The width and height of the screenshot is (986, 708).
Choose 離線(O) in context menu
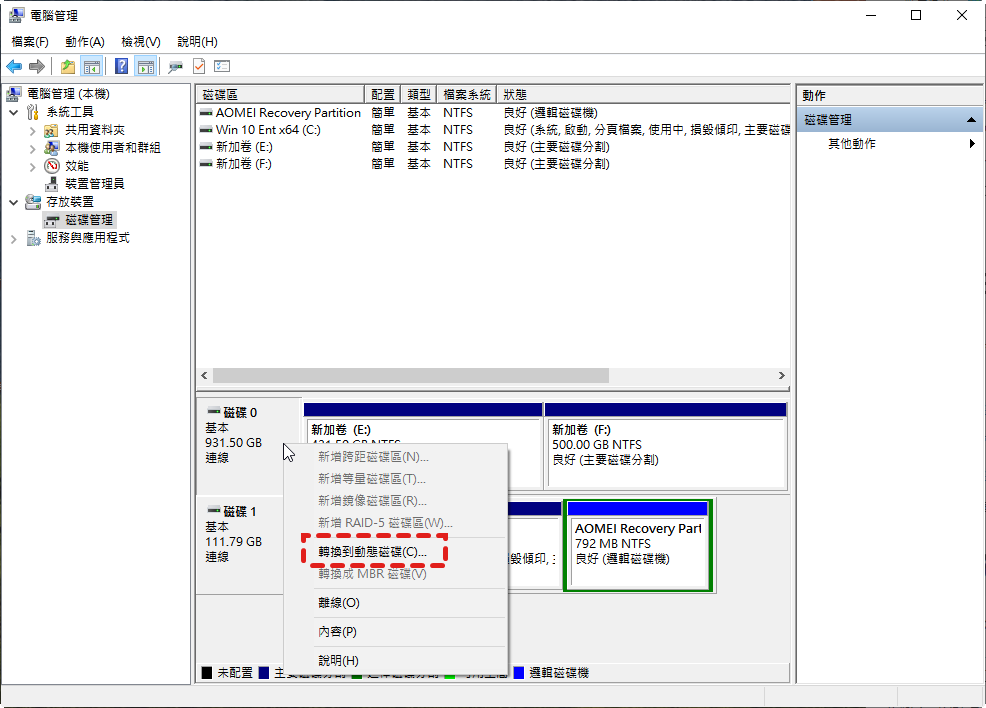[396, 602]
